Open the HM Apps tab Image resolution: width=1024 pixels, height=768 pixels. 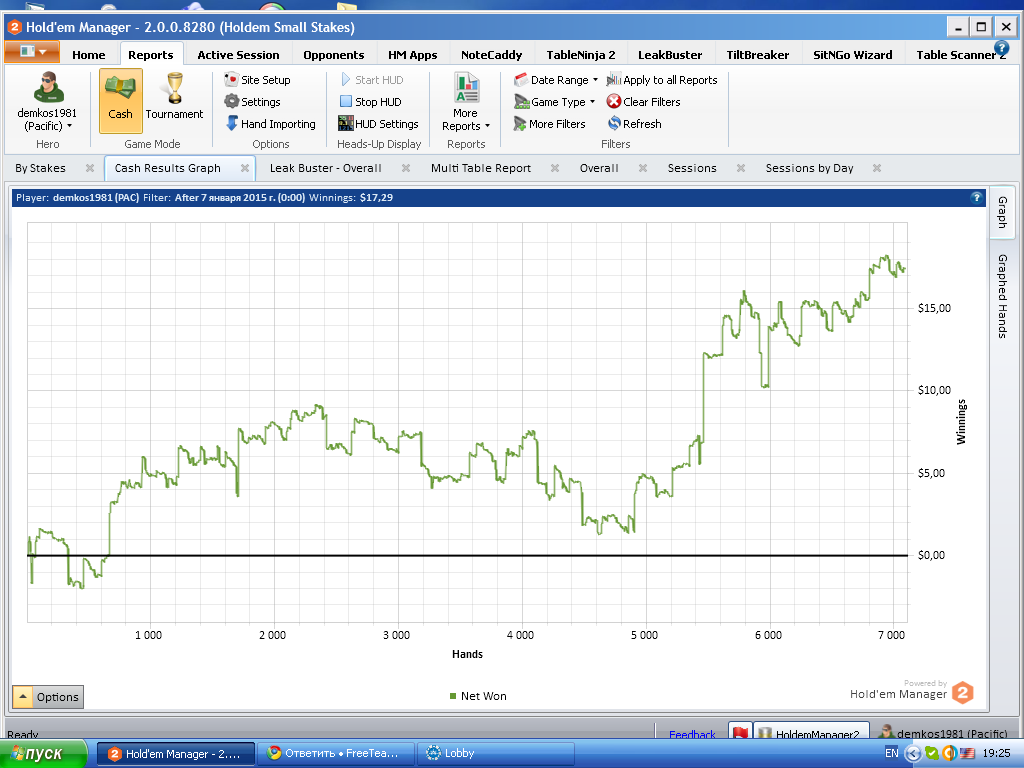413,55
